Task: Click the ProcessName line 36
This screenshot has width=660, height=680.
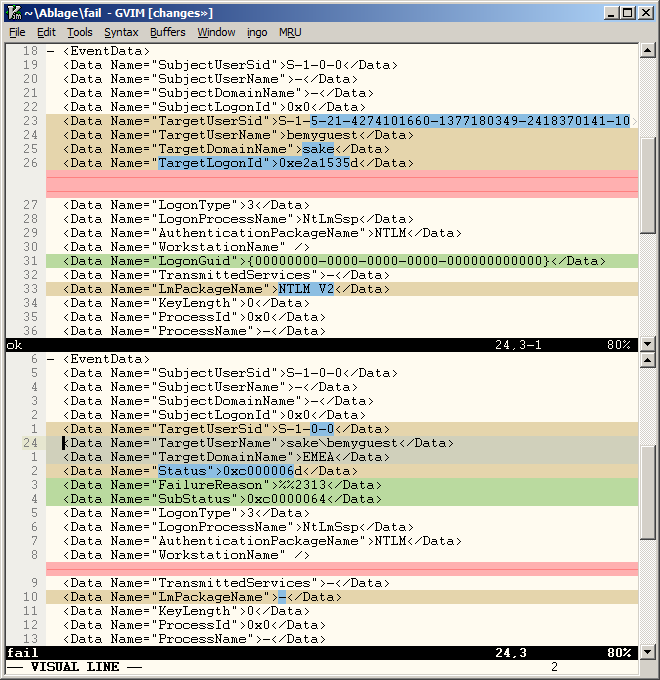Action: coord(342,331)
